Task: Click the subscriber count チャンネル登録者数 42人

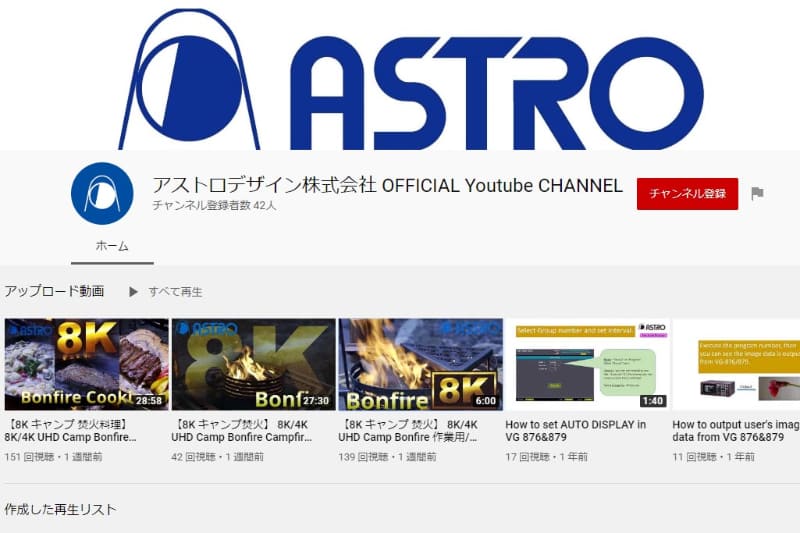Action: click(x=214, y=206)
